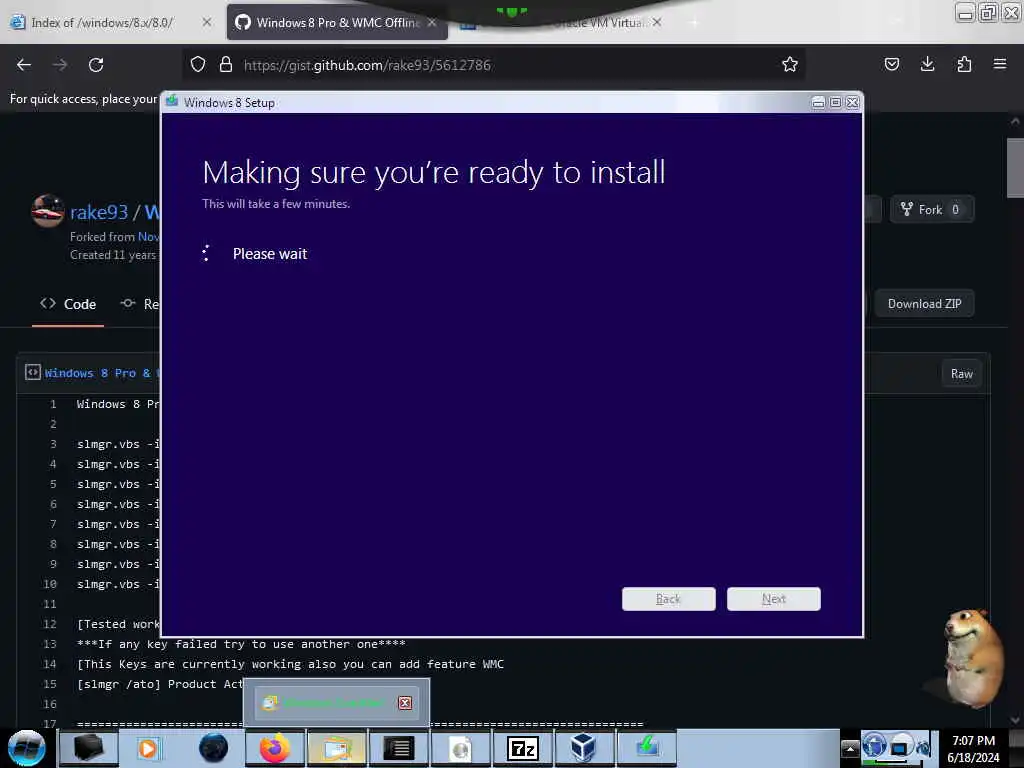
Task: Open the black terminal window taskbar icon
Action: pos(399,748)
